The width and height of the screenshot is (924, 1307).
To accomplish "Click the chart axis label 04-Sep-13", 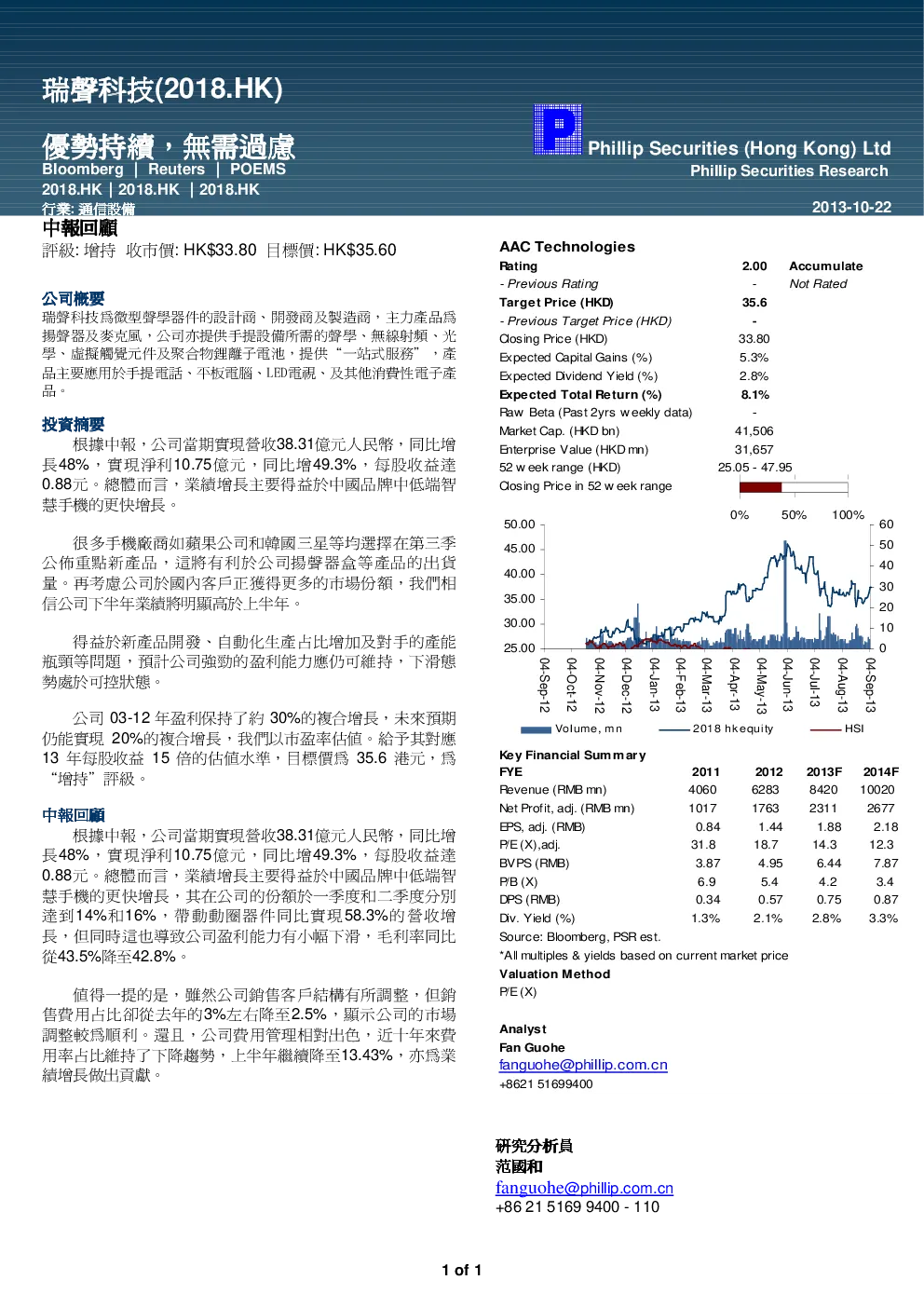I will [870, 685].
